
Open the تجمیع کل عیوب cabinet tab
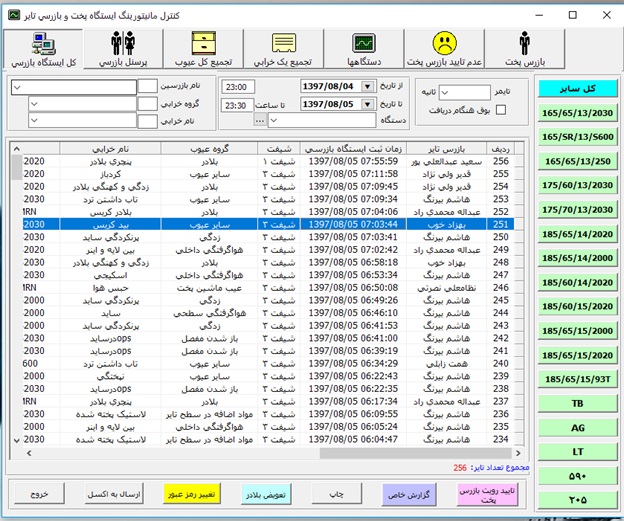coord(203,49)
